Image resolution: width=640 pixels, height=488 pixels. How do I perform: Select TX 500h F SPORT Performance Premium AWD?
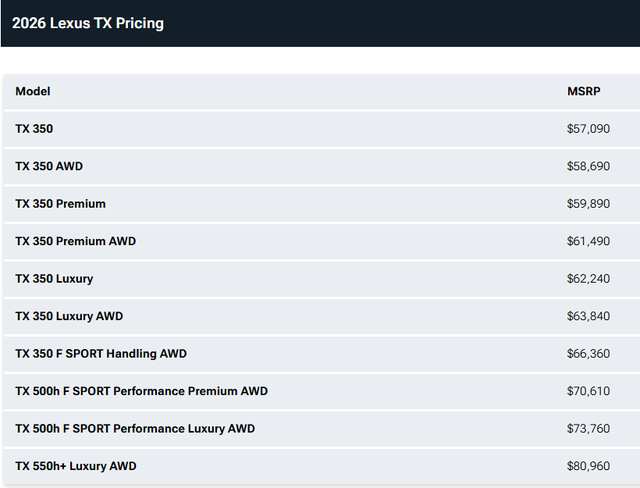(x=141, y=391)
